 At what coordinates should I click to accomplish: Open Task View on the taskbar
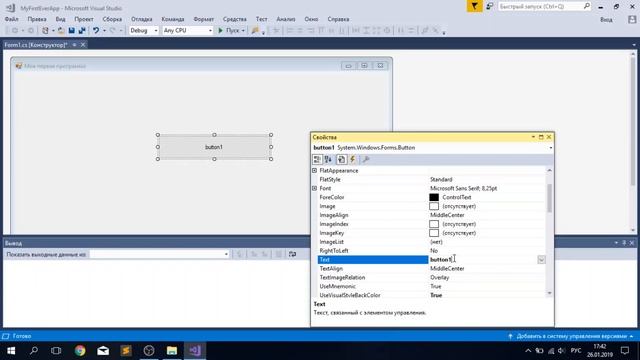point(56,351)
